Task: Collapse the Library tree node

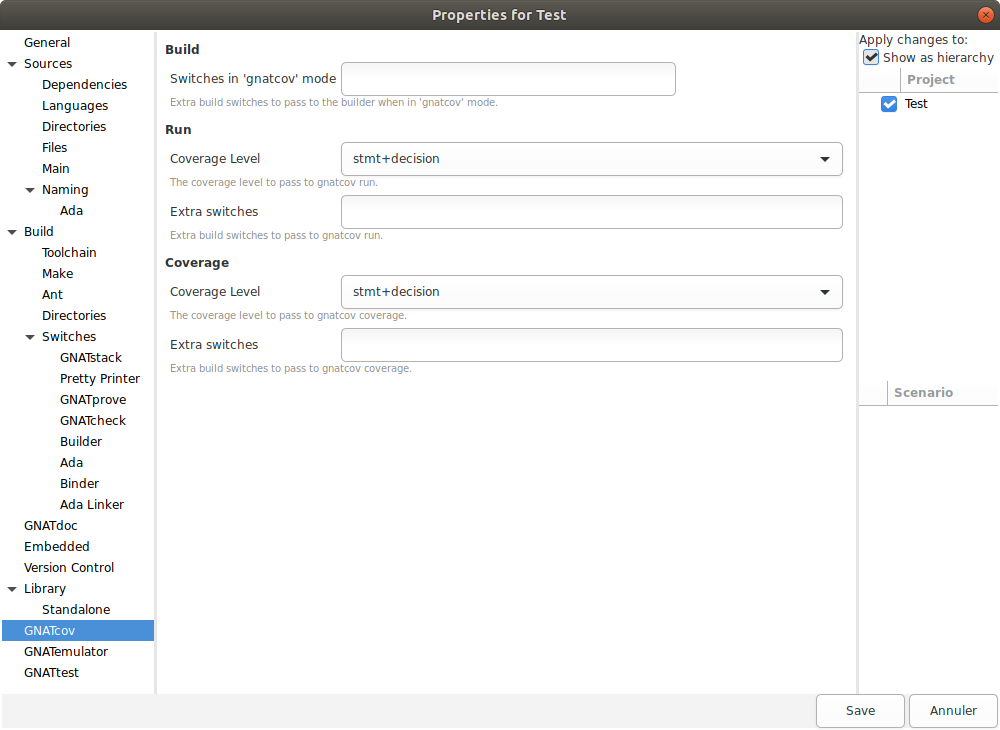Action: (x=11, y=589)
